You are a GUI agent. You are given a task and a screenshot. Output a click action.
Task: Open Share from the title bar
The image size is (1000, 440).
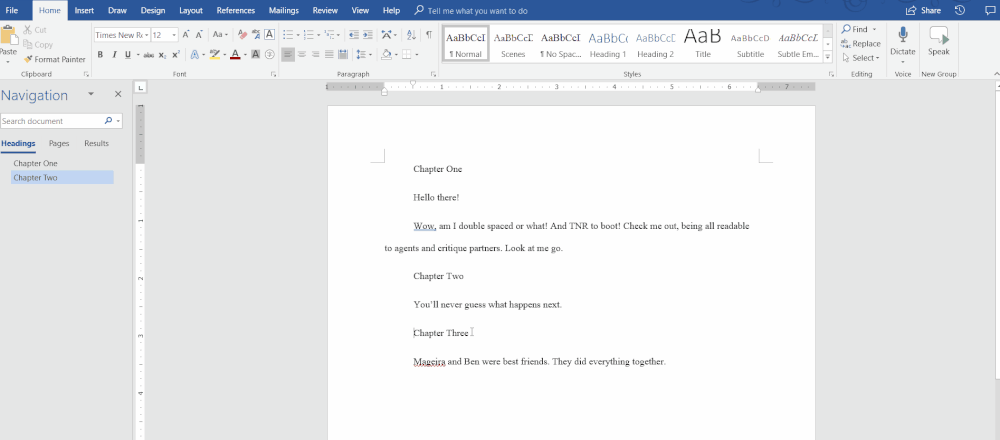923,10
